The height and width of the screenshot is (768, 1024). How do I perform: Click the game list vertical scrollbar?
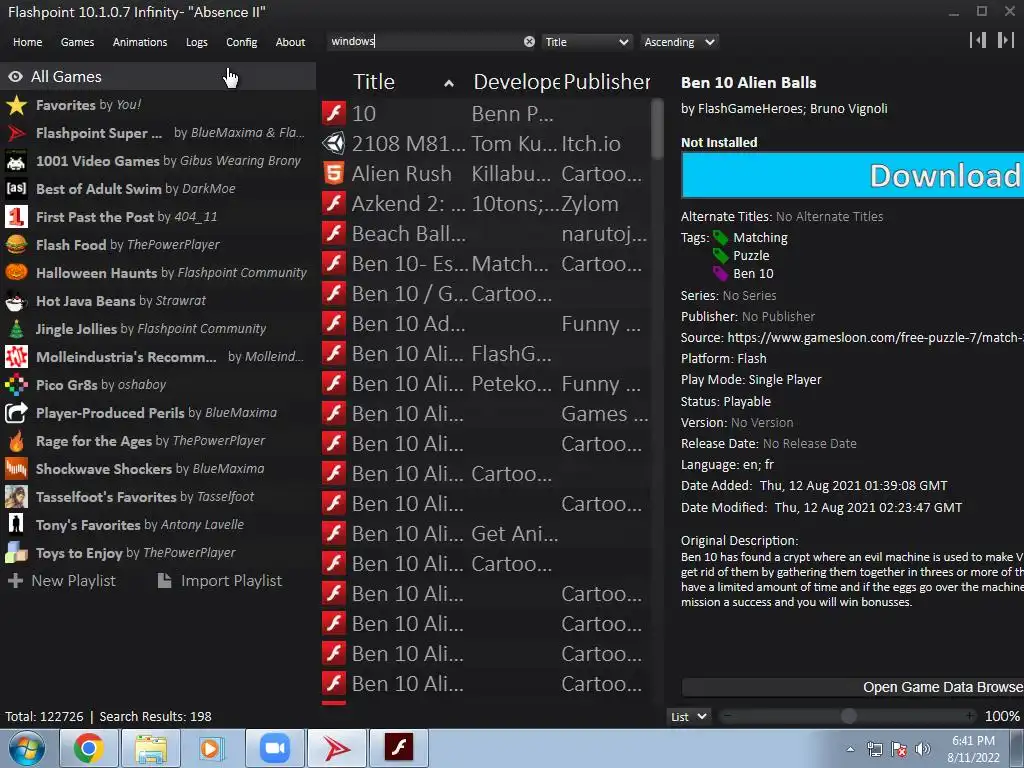pos(657,129)
